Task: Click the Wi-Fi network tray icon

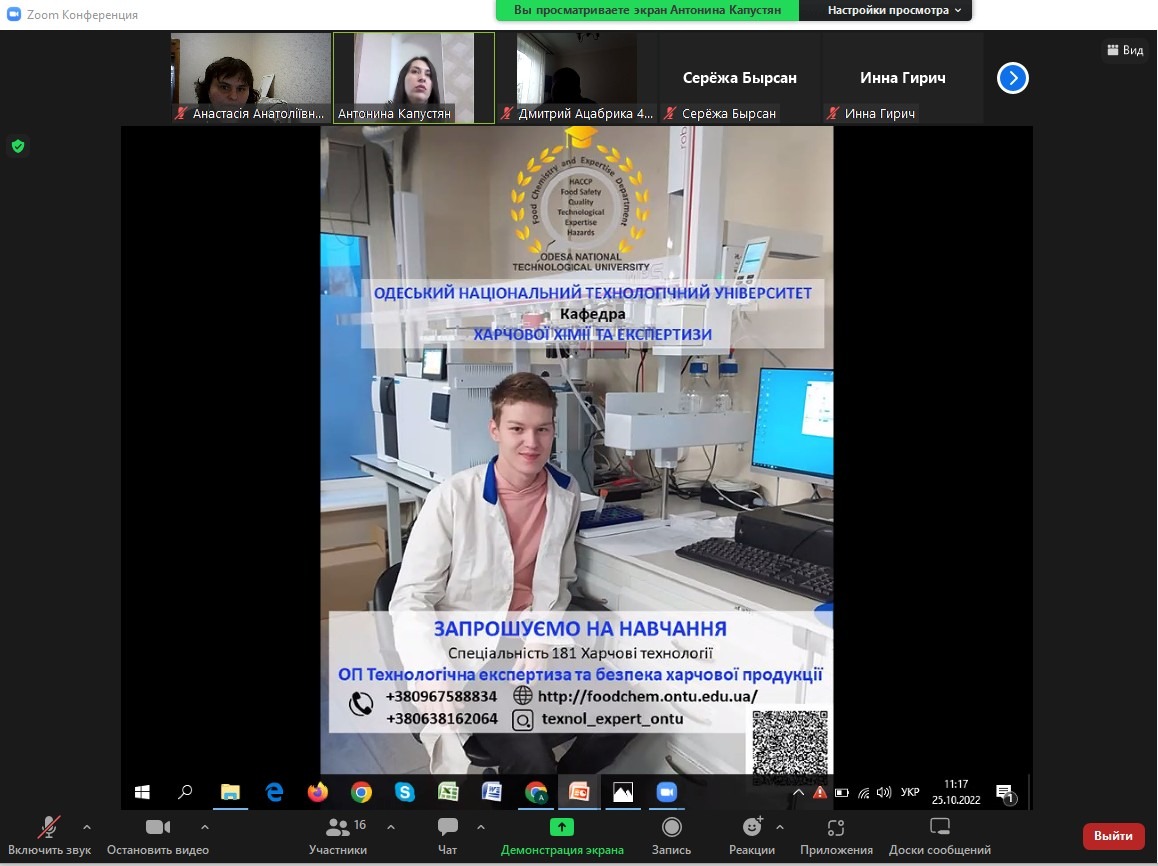Action: pos(863,792)
